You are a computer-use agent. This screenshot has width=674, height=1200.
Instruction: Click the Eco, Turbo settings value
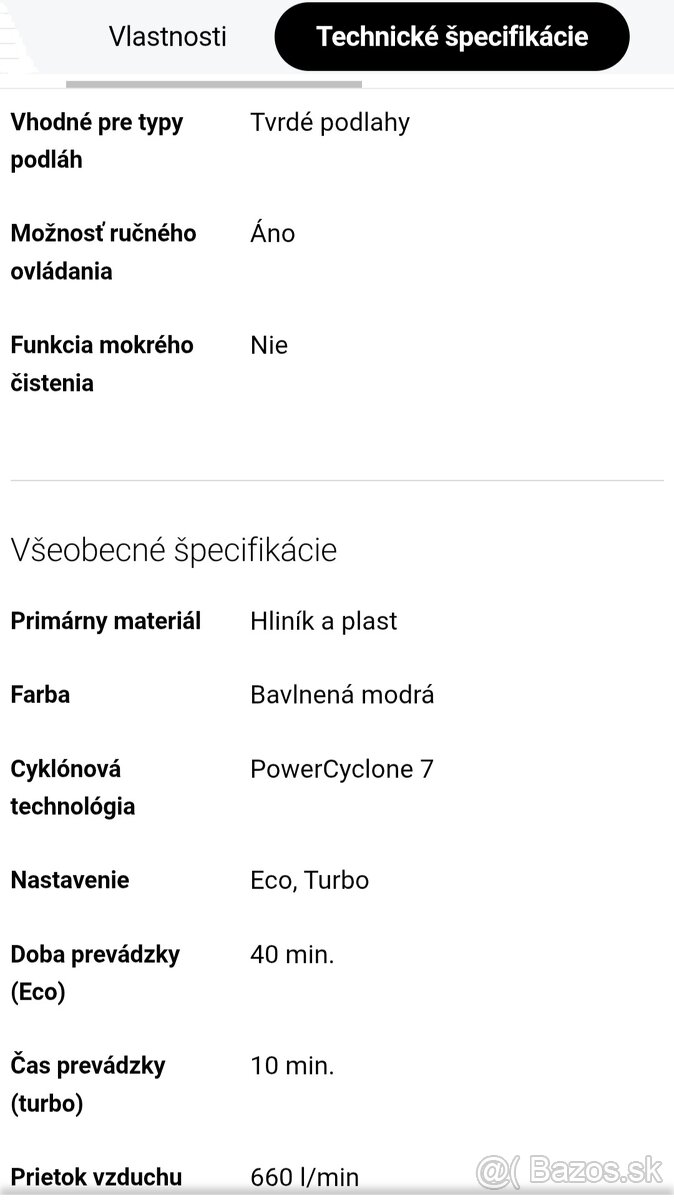(309, 880)
